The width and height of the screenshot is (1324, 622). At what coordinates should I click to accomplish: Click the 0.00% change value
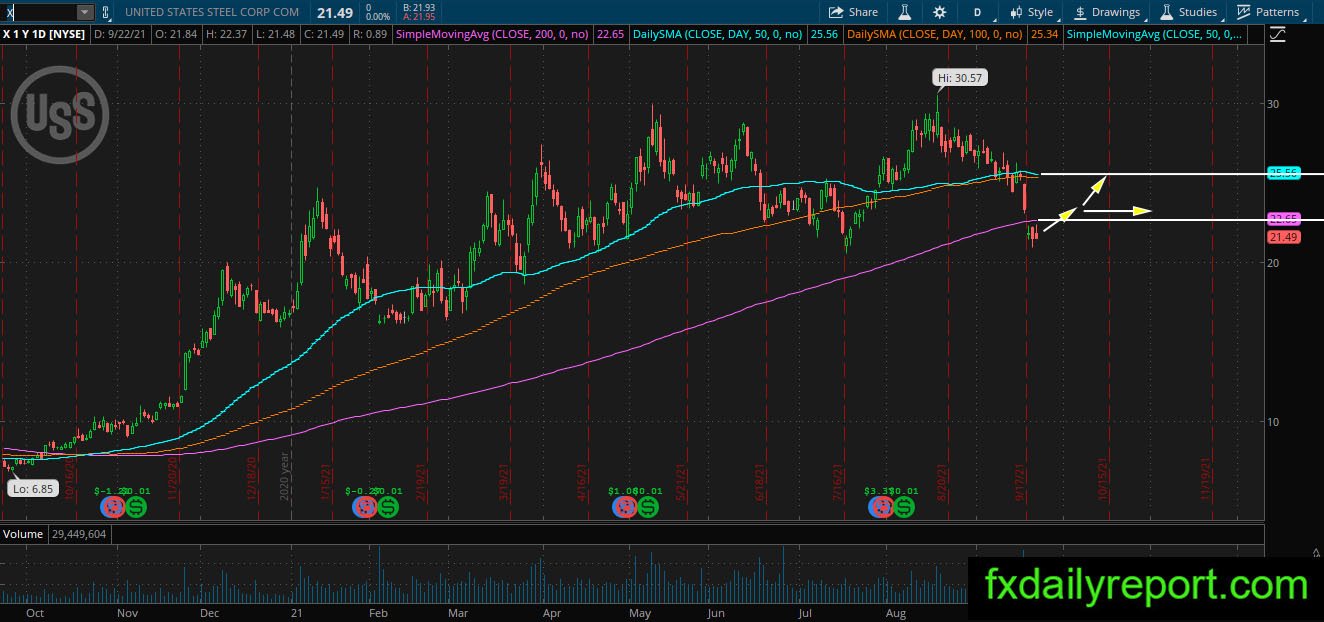coord(378,18)
